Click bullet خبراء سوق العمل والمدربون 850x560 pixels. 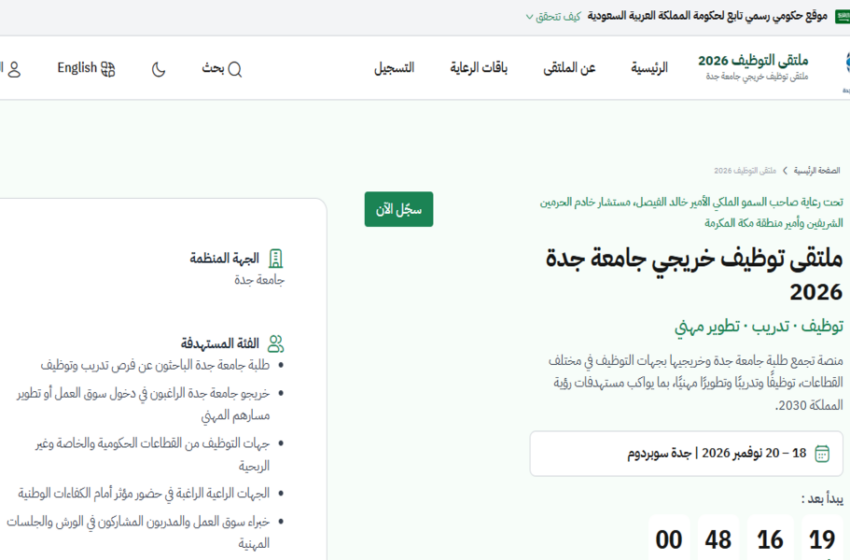[138, 532]
